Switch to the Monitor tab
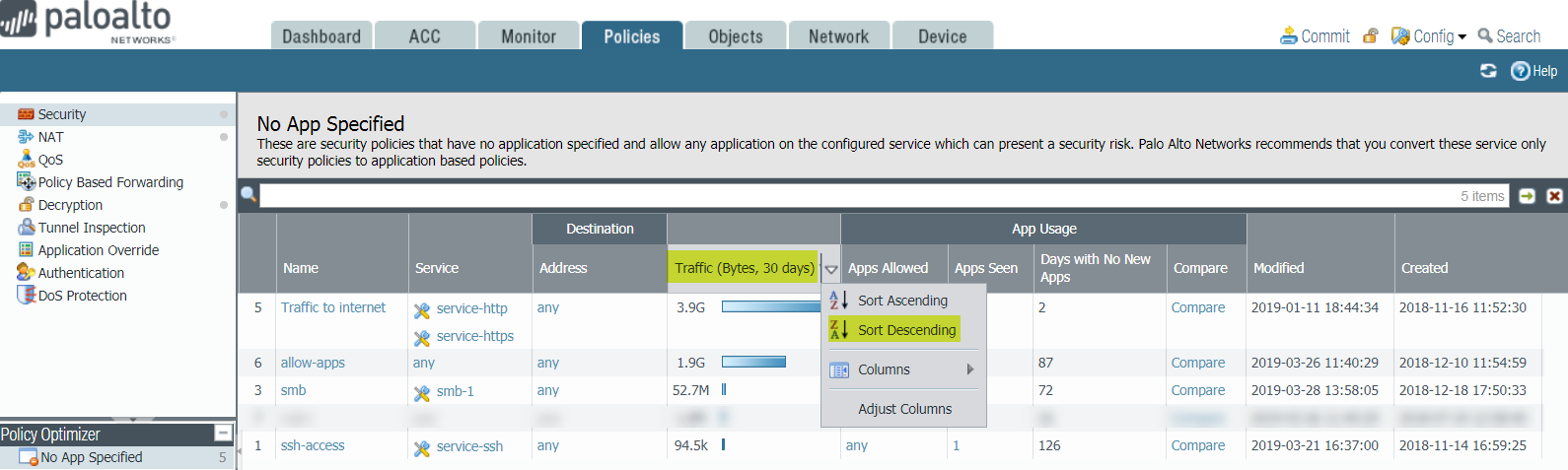This screenshot has height=470, width=1568. point(528,36)
